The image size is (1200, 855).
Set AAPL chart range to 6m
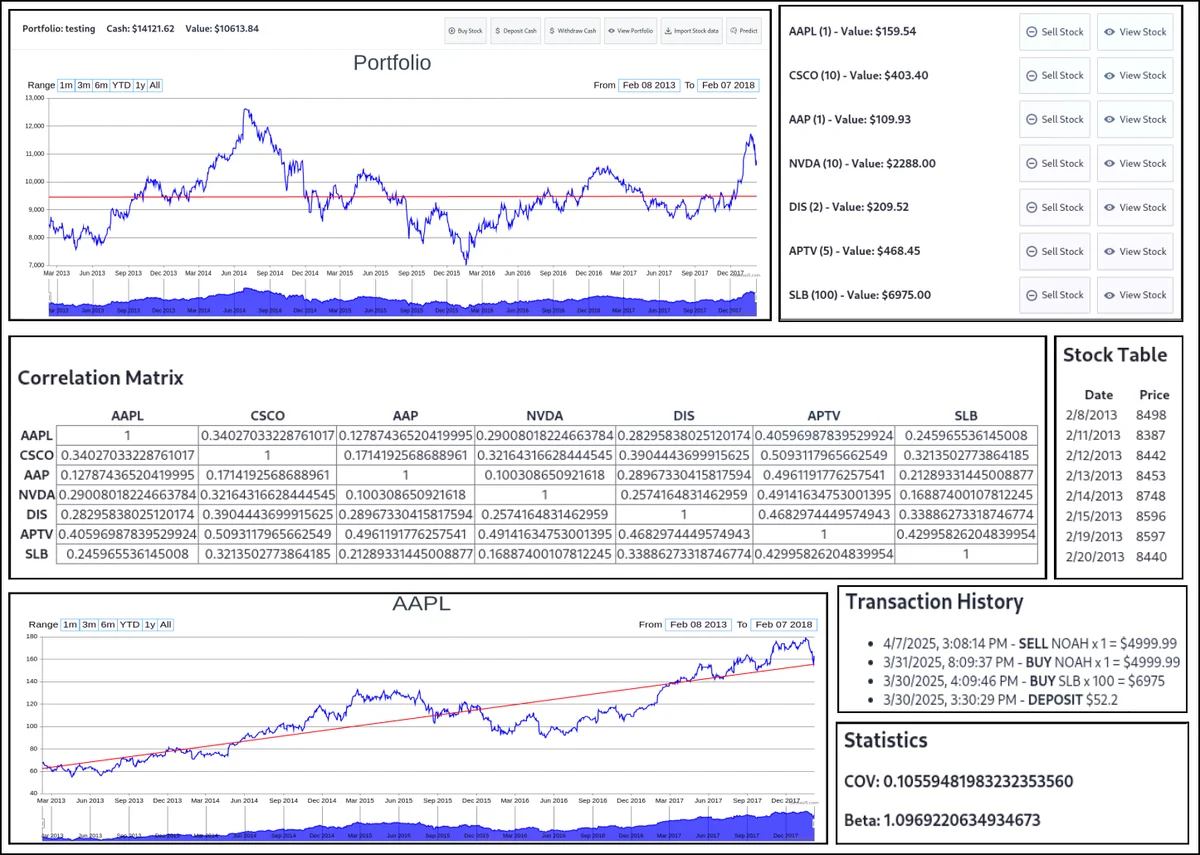pyautogui.click(x=108, y=624)
